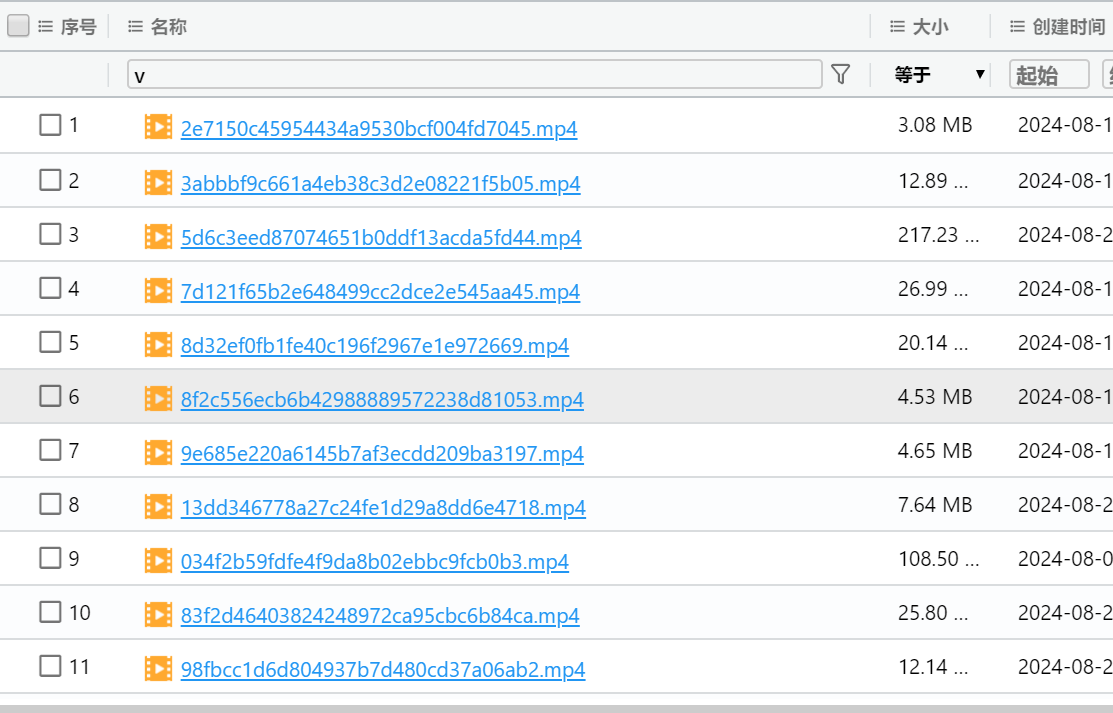Click video icon for 2e7150c45954434a9530bcf004fd7045.mp4
This screenshot has width=1113, height=713.
click(x=158, y=126)
